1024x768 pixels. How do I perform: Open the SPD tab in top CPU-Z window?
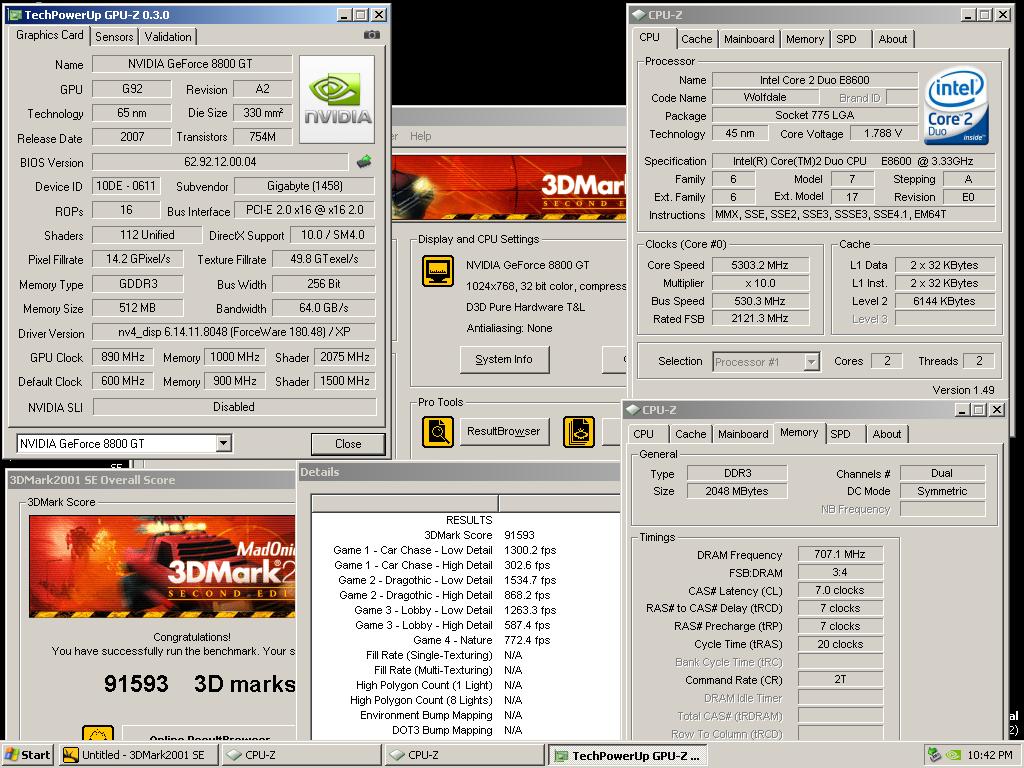point(846,39)
